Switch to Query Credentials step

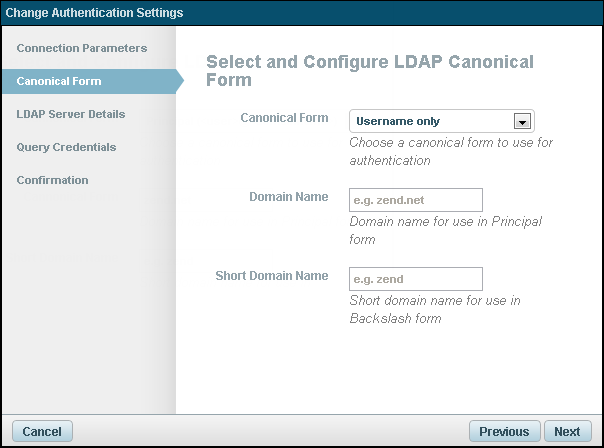tap(66, 147)
